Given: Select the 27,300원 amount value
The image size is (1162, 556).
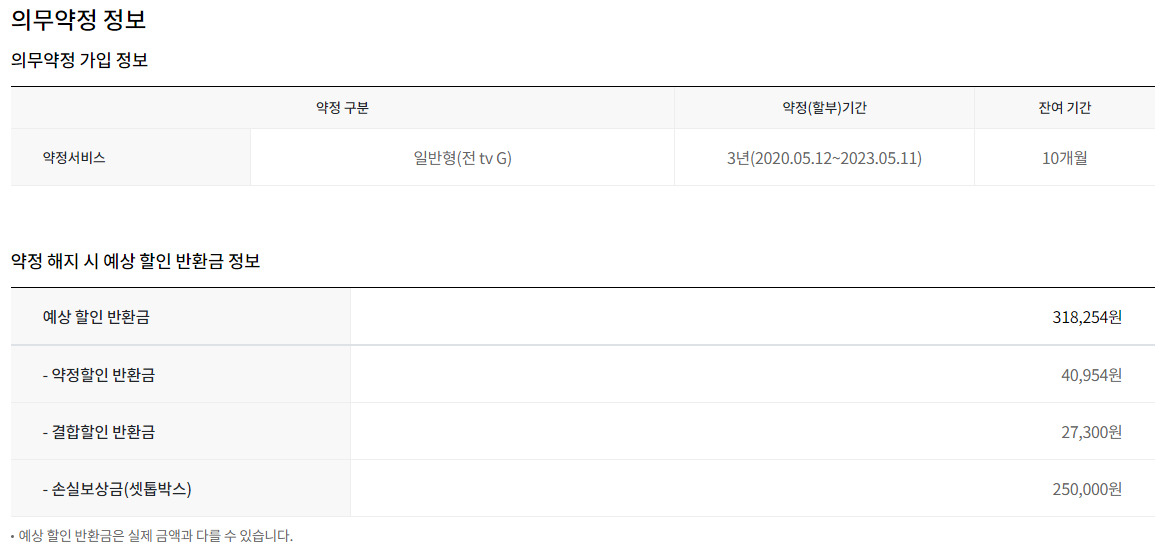Looking at the screenshot, I should 1091,432.
